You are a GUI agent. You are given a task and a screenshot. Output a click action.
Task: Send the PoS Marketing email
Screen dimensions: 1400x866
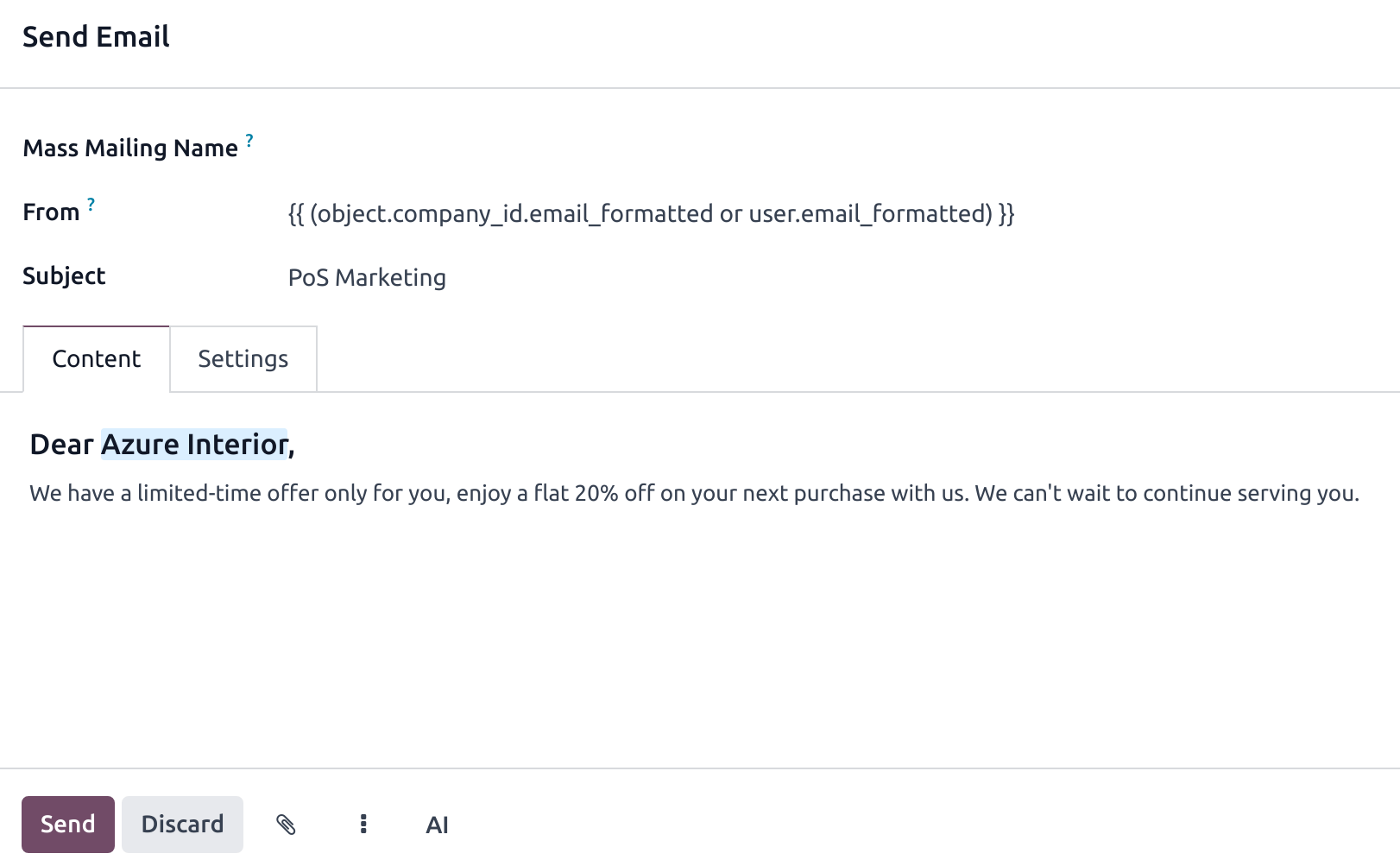coord(67,824)
